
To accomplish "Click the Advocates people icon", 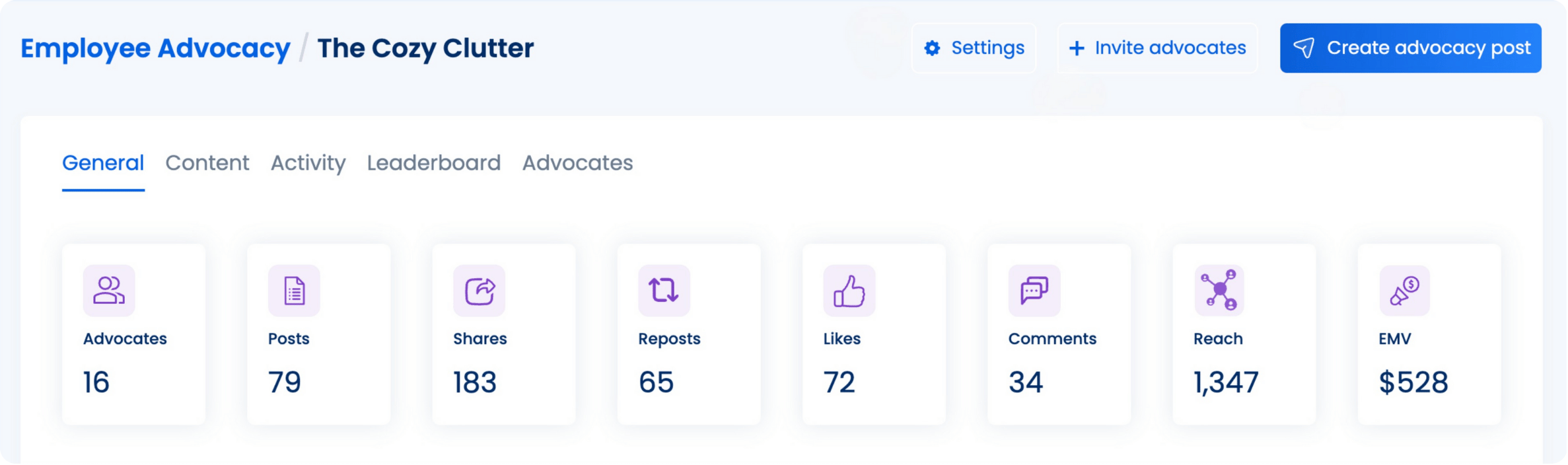I will [109, 291].
